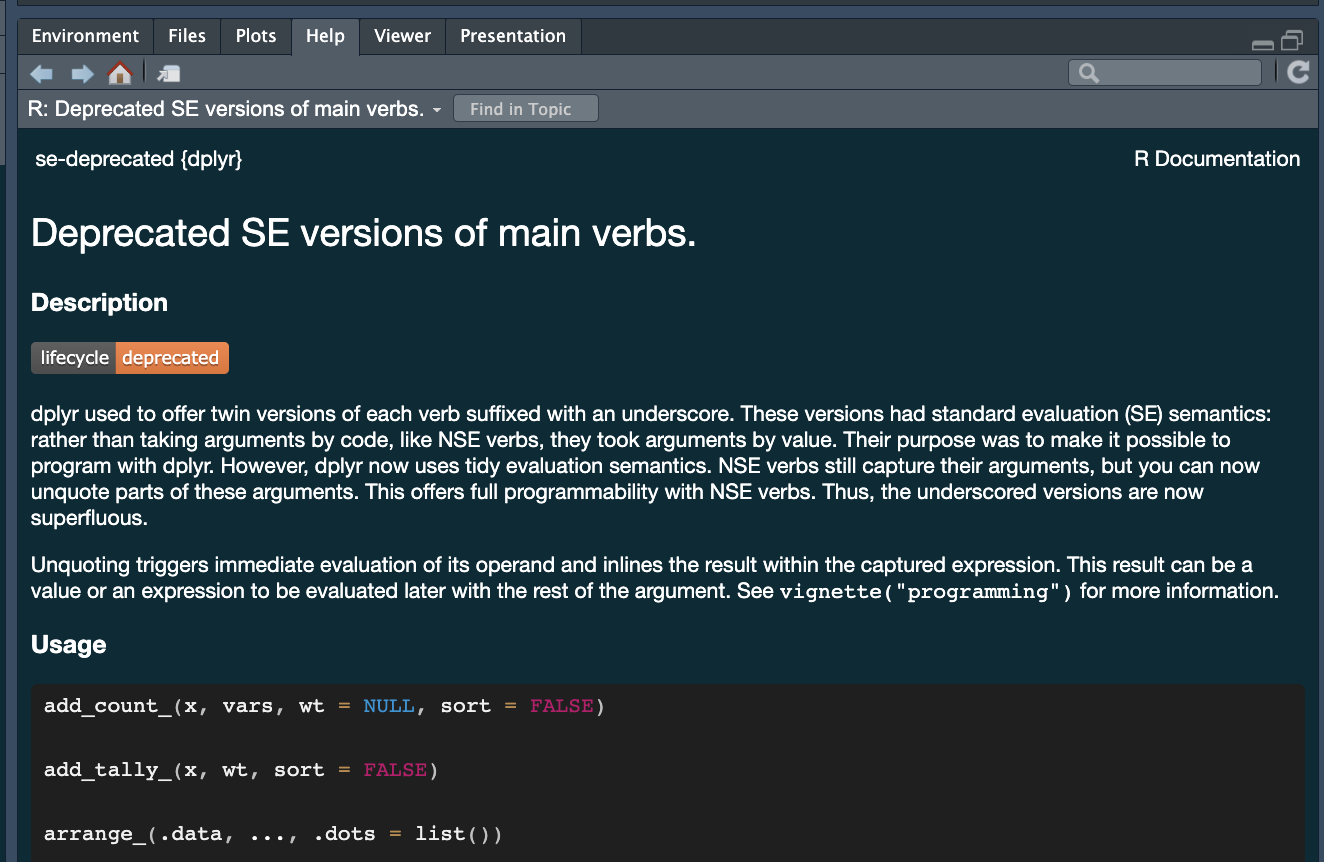Click the search magnifier icon
The width and height of the screenshot is (1324, 862).
pyautogui.click(x=1089, y=73)
